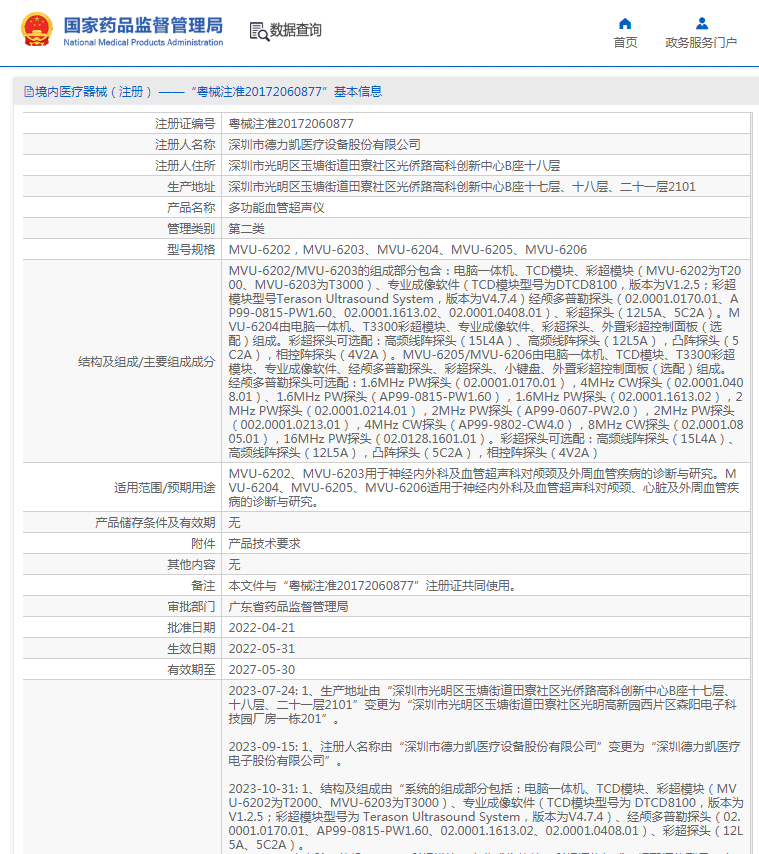Click the 产品储存条件及有效期 label
This screenshot has height=854, width=759.
tap(155, 522)
